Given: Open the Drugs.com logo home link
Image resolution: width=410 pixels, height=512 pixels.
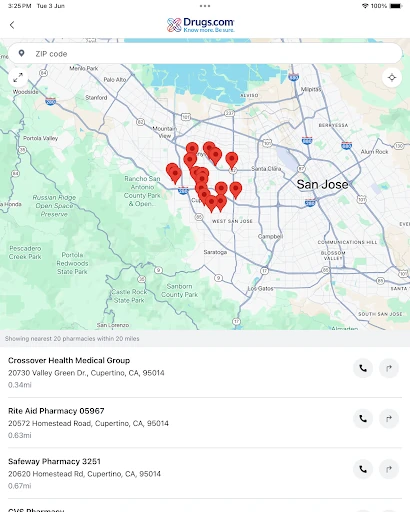Looking at the screenshot, I should 201,25.
